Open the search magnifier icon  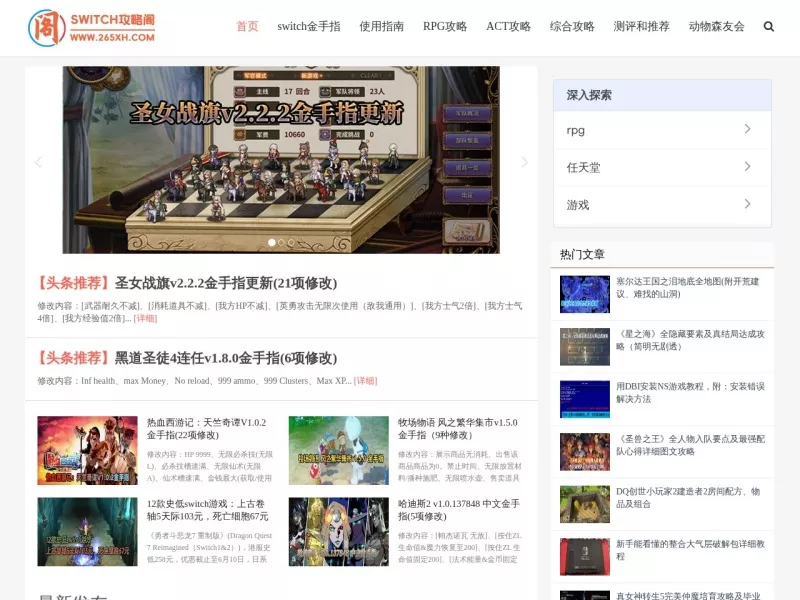[x=768, y=27]
